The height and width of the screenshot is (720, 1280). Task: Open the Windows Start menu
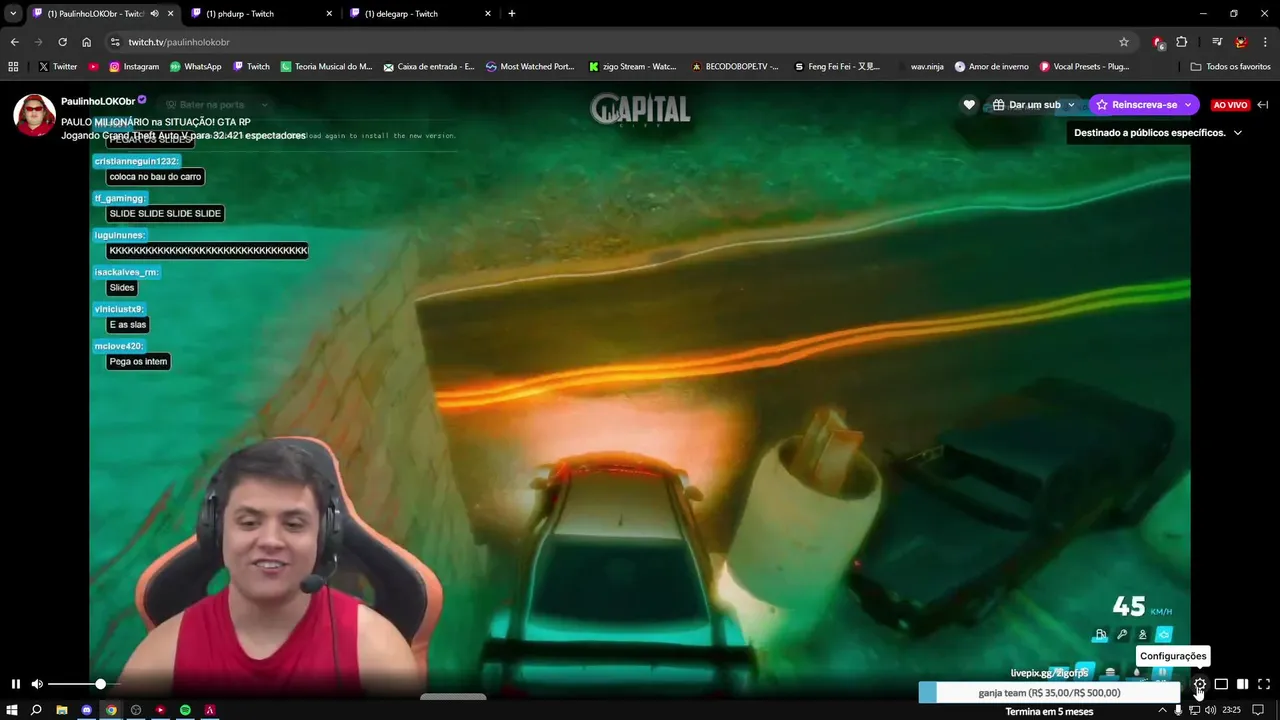(12, 710)
